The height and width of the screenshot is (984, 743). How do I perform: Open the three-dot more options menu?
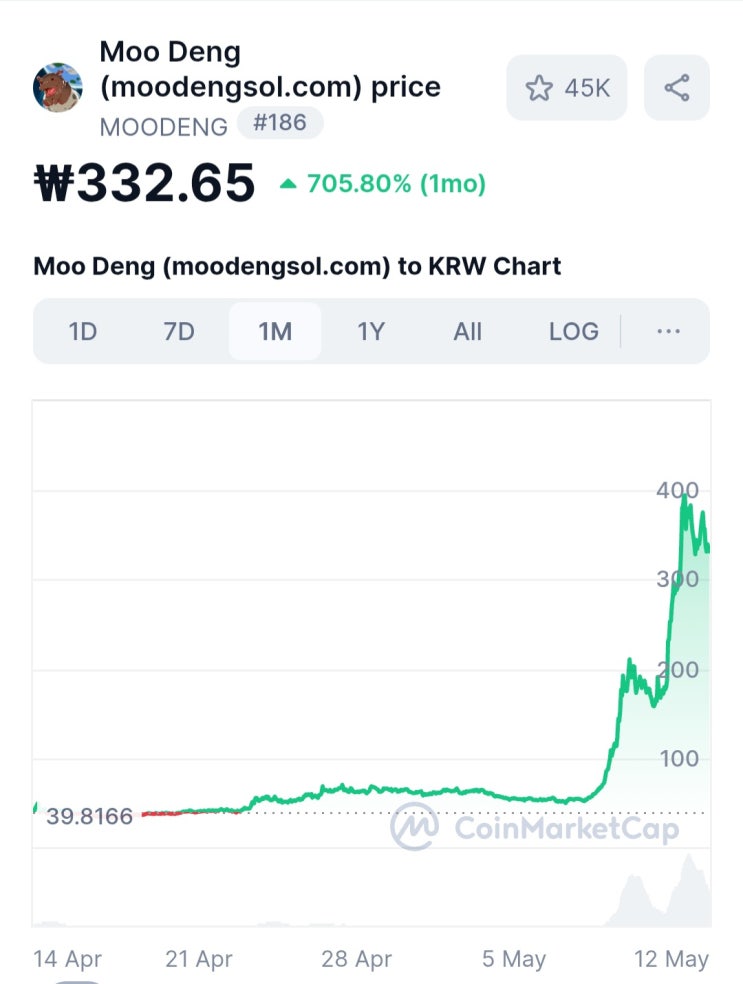click(668, 331)
